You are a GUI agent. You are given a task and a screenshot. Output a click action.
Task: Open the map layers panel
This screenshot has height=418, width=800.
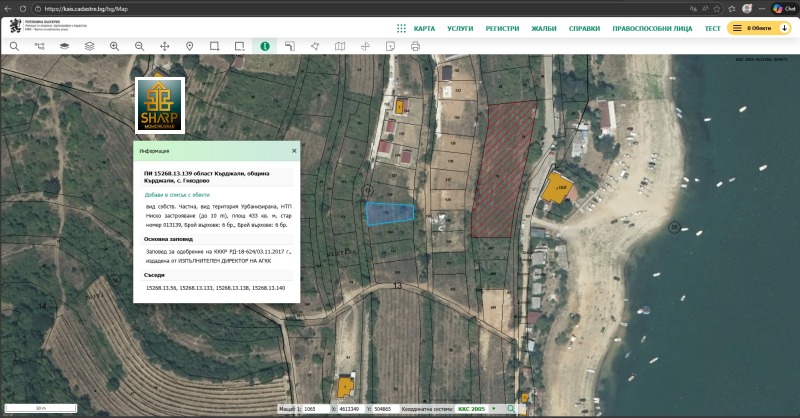coord(64,46)
